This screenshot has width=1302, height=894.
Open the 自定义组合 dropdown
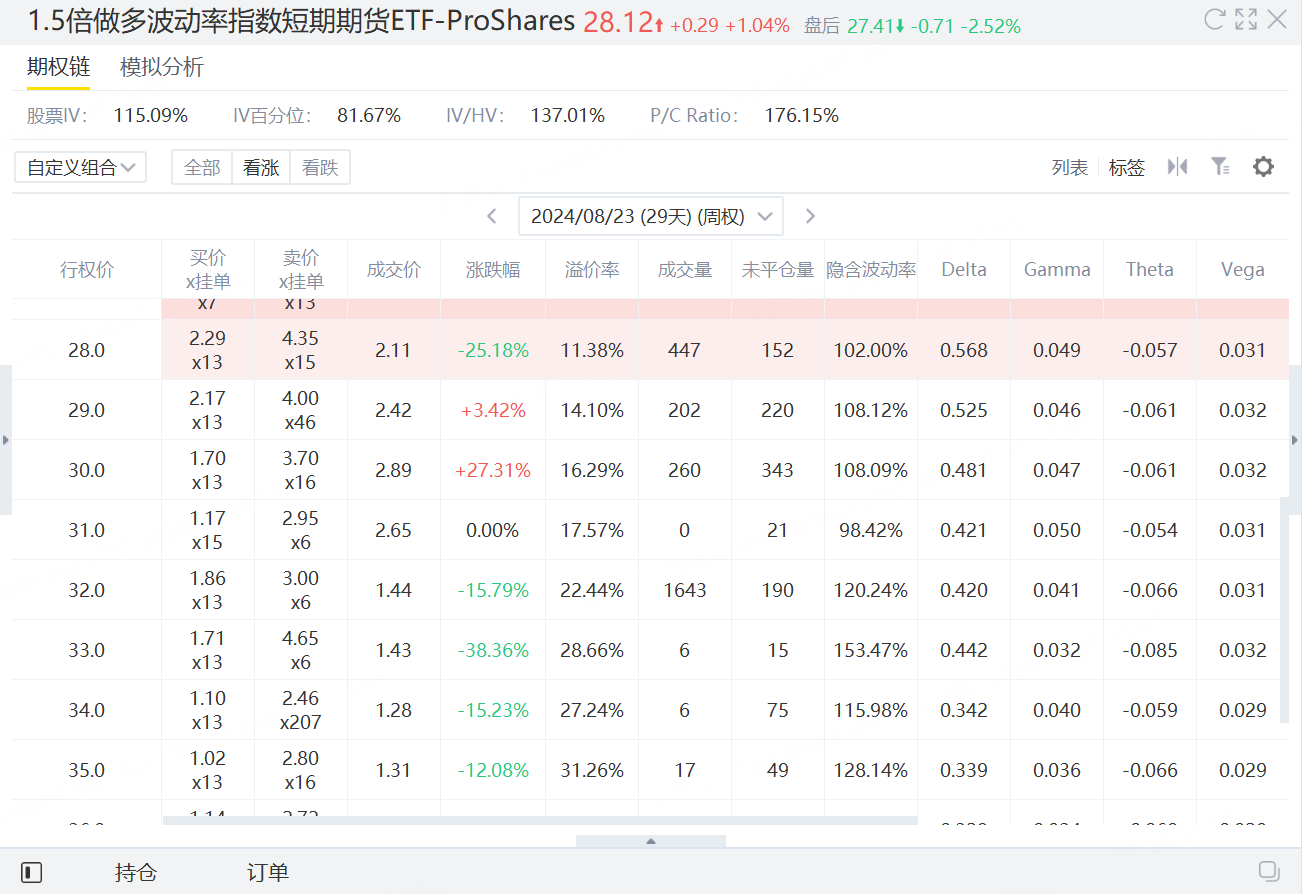click(81, 167)
